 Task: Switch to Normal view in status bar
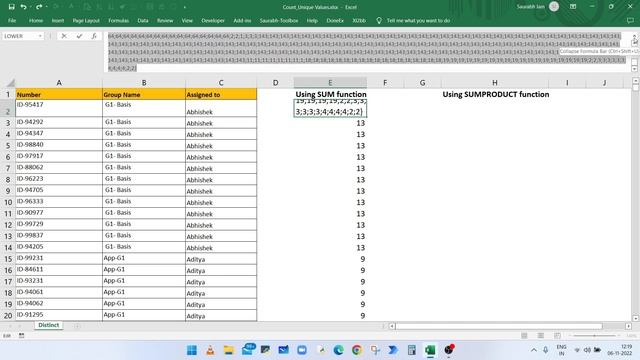coord(524,336)
